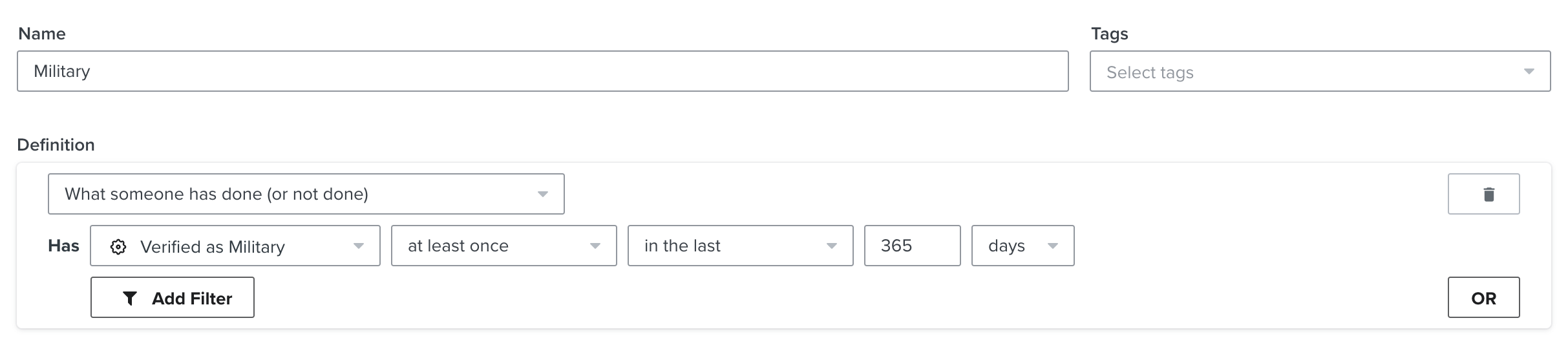Click the caret arrow of days dropdown
1568x349 pixels.
[1053, 246]
